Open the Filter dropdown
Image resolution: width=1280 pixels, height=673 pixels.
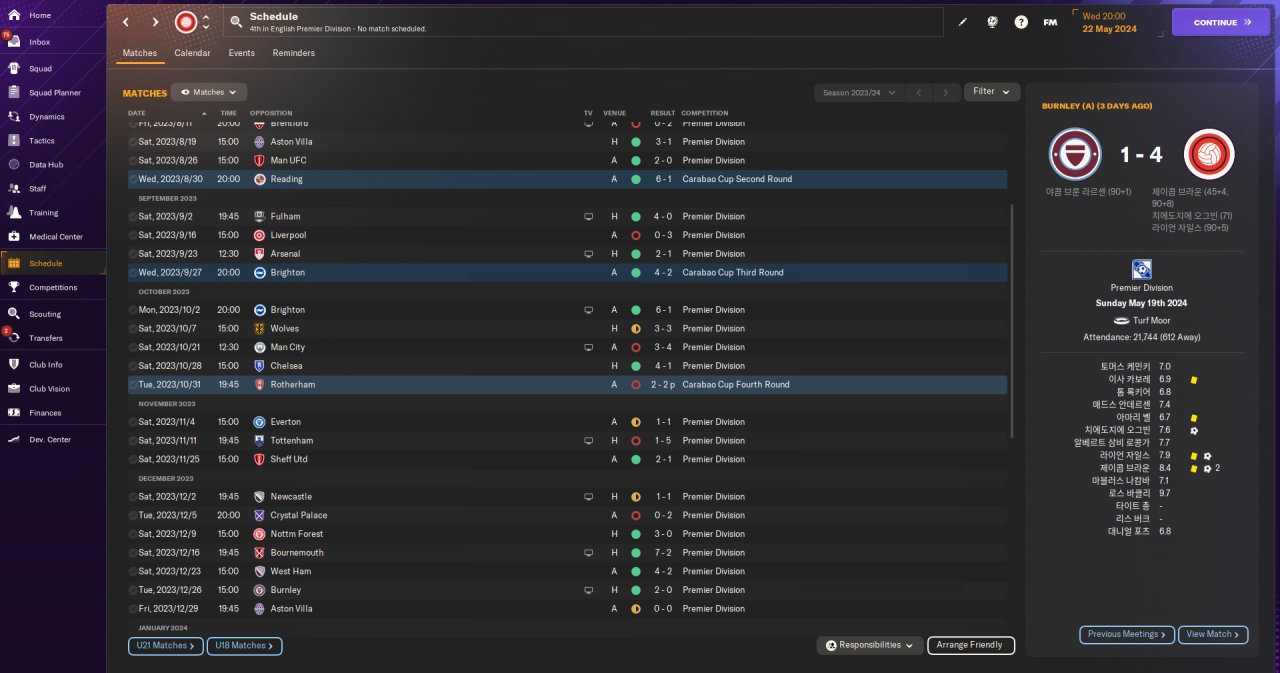point(992,92)
